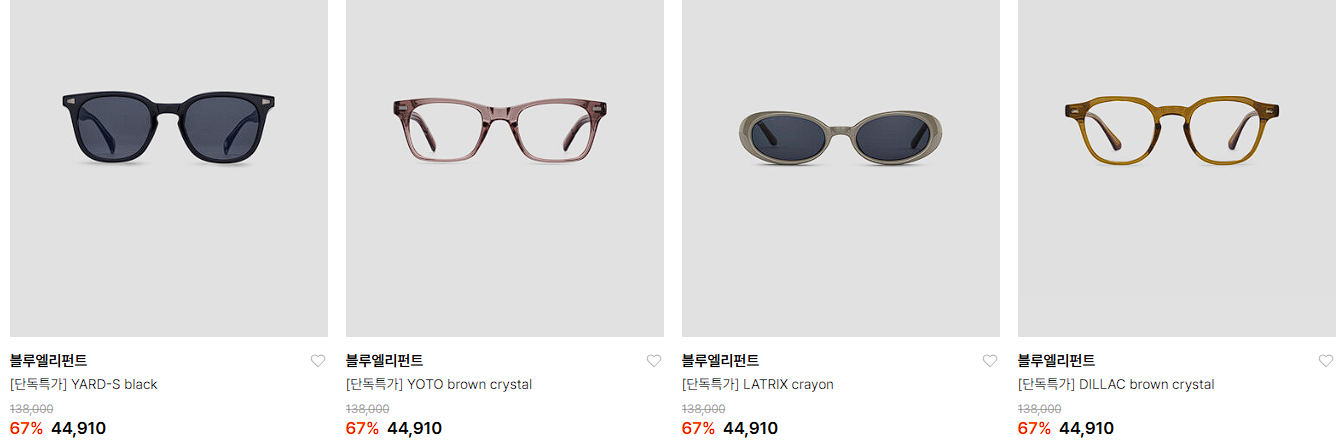This screenshot has height=448, width=1341.
Task: View the DILLAC brown crystal frame image
Action: click(x=1177, y=168)
